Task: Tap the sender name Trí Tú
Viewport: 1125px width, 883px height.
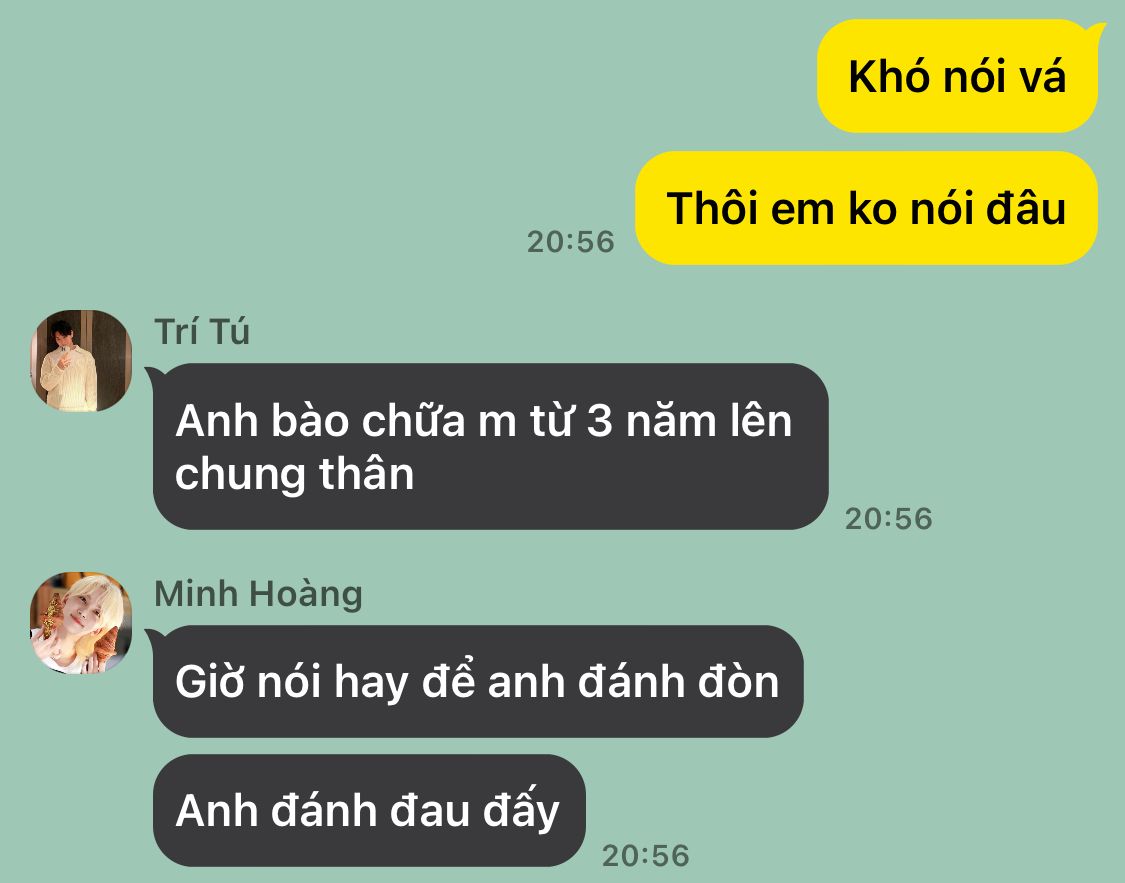Action: (x=202, y=332)
